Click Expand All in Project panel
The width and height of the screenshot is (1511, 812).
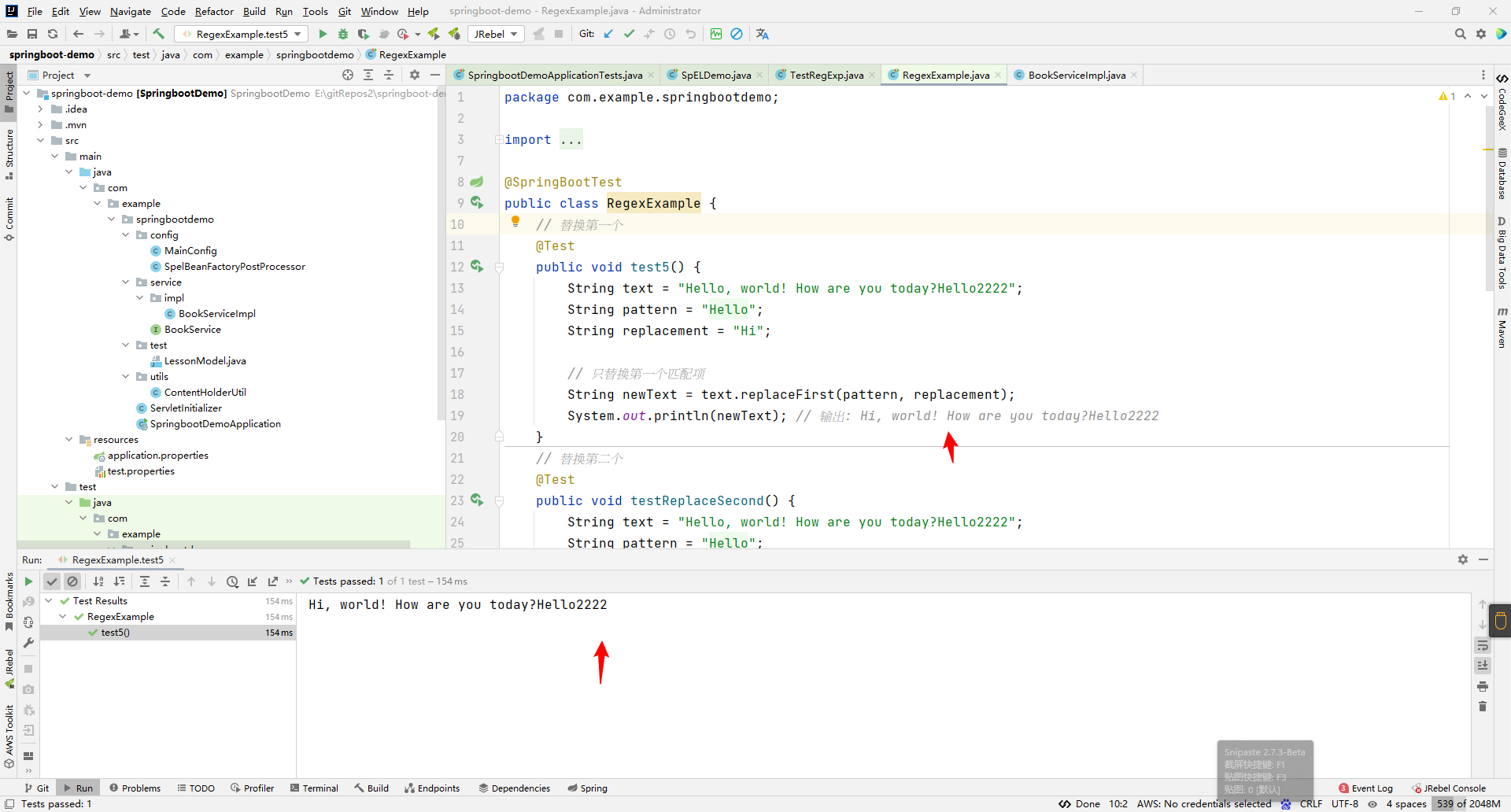pyautogui.click(x=368, y=75)
